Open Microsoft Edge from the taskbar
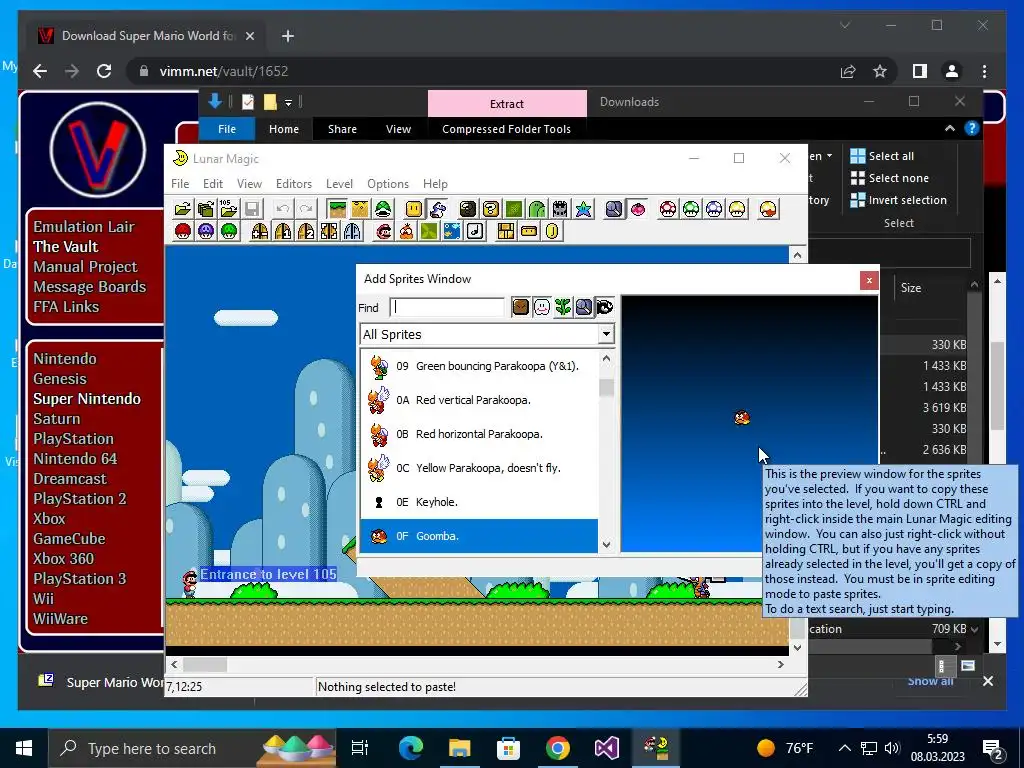Viewport: 1024px width, 768px height. (x=410, y=748)
